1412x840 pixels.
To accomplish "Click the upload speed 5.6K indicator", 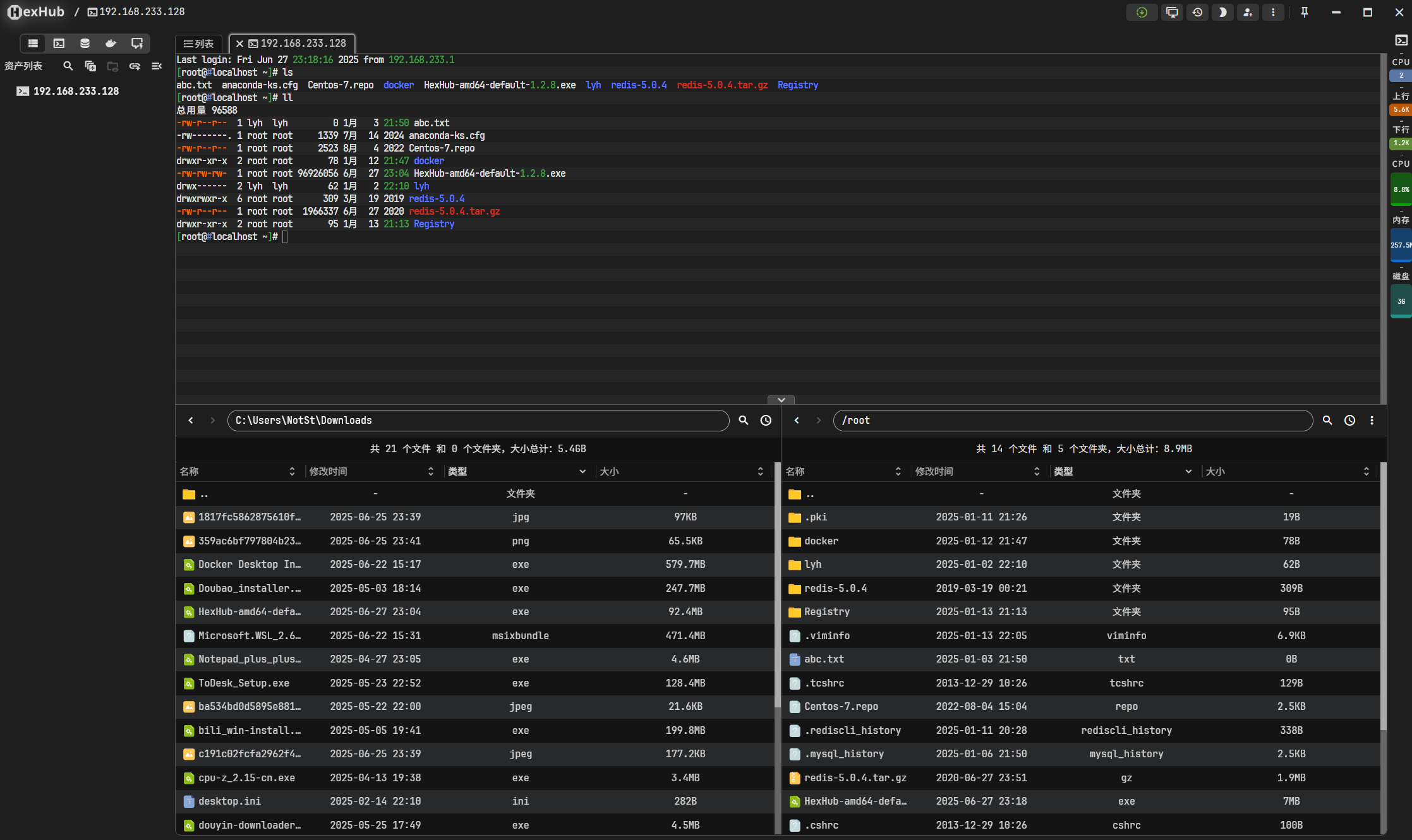I will tap(1401, 109).
